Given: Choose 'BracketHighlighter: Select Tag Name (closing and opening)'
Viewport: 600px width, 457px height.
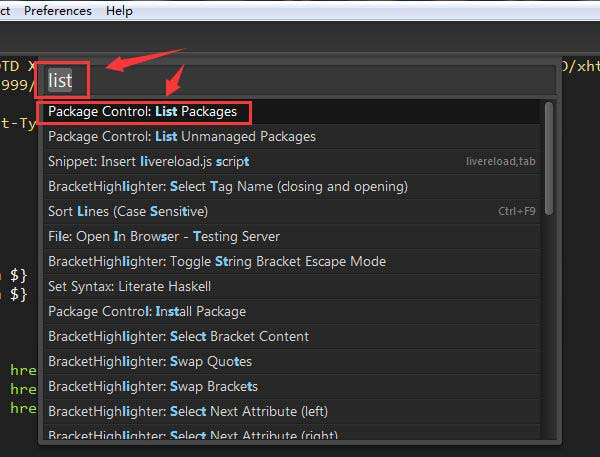Looking at the screenshot, I should click(x=292, y=187).
